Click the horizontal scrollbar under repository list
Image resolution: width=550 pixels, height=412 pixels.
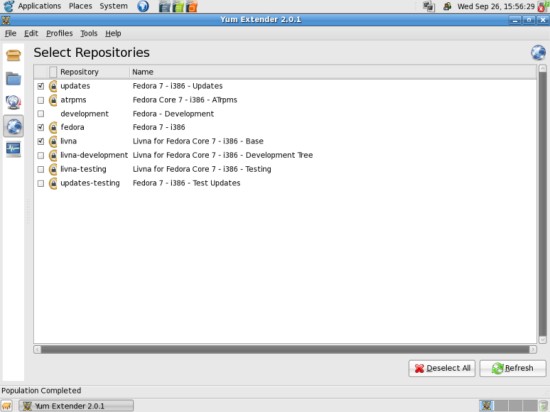285,349
